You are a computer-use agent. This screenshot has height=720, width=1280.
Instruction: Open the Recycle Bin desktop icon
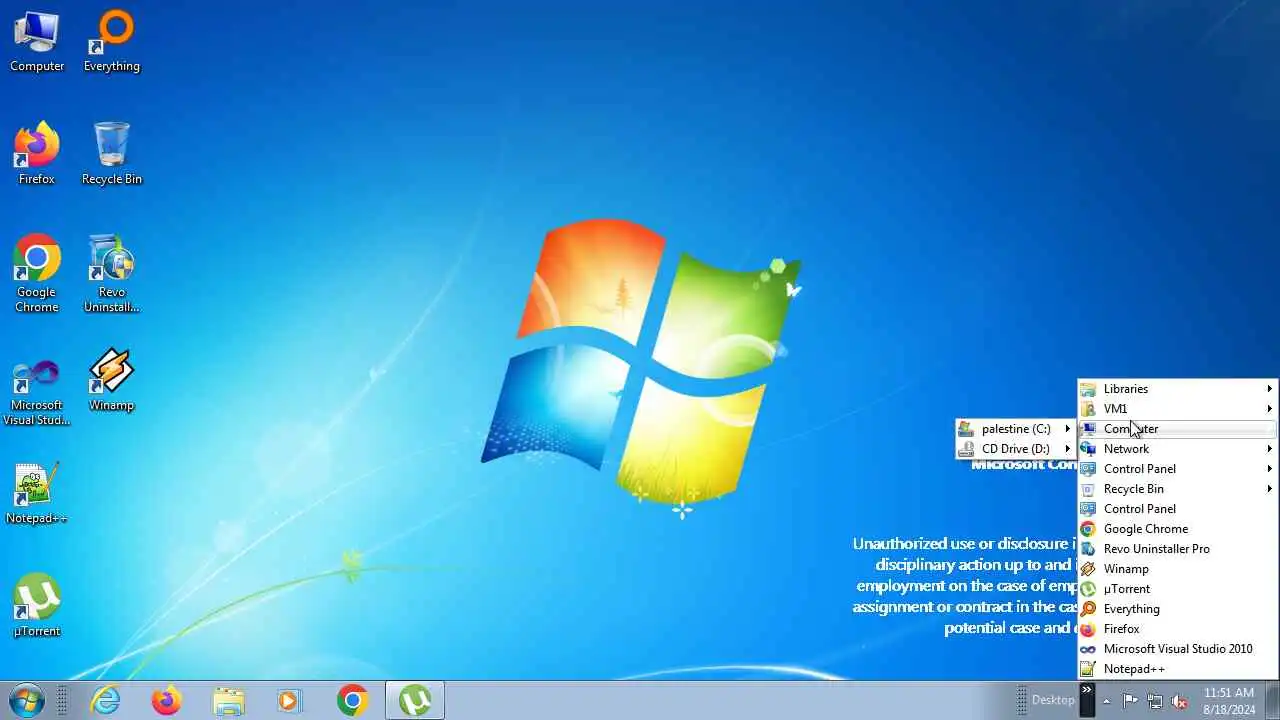[112, 154]
